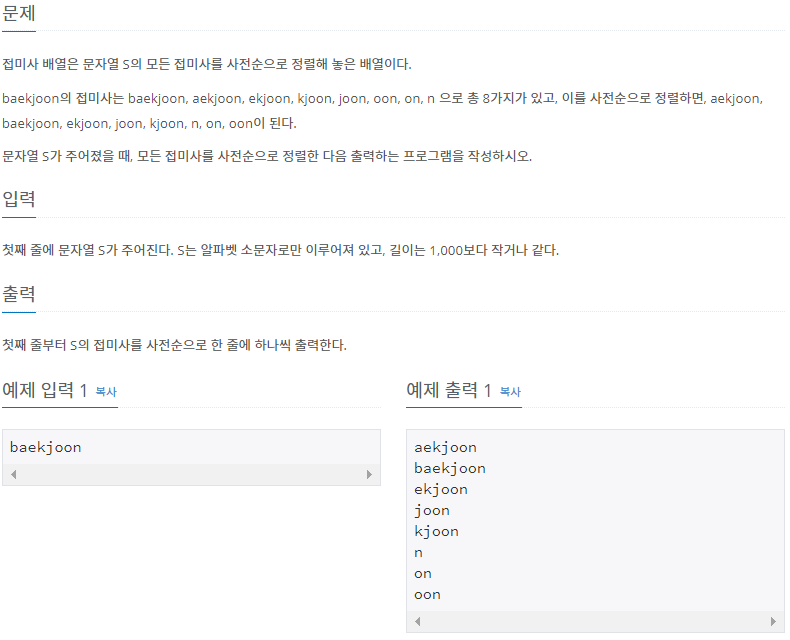Select output line on

[423, 574]
